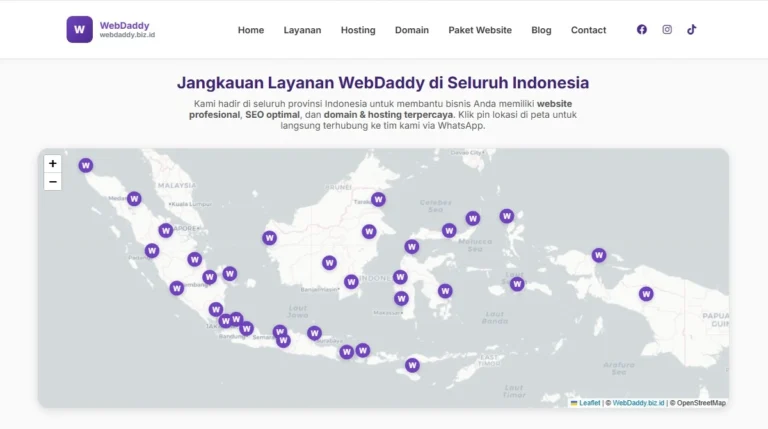Click the map pin near Medan
768x429 pixels.
[x=134, y=199]
